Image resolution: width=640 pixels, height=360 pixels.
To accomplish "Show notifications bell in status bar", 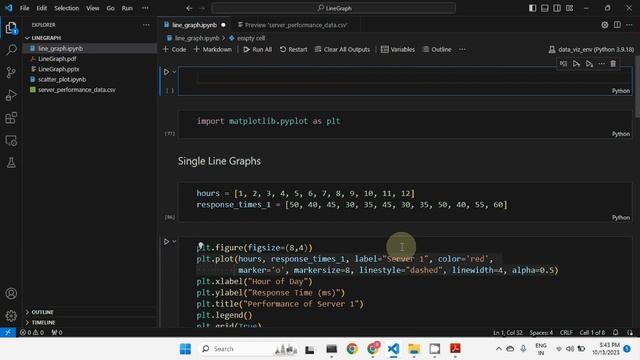I will pyautogui.click(x=616, y=332).
